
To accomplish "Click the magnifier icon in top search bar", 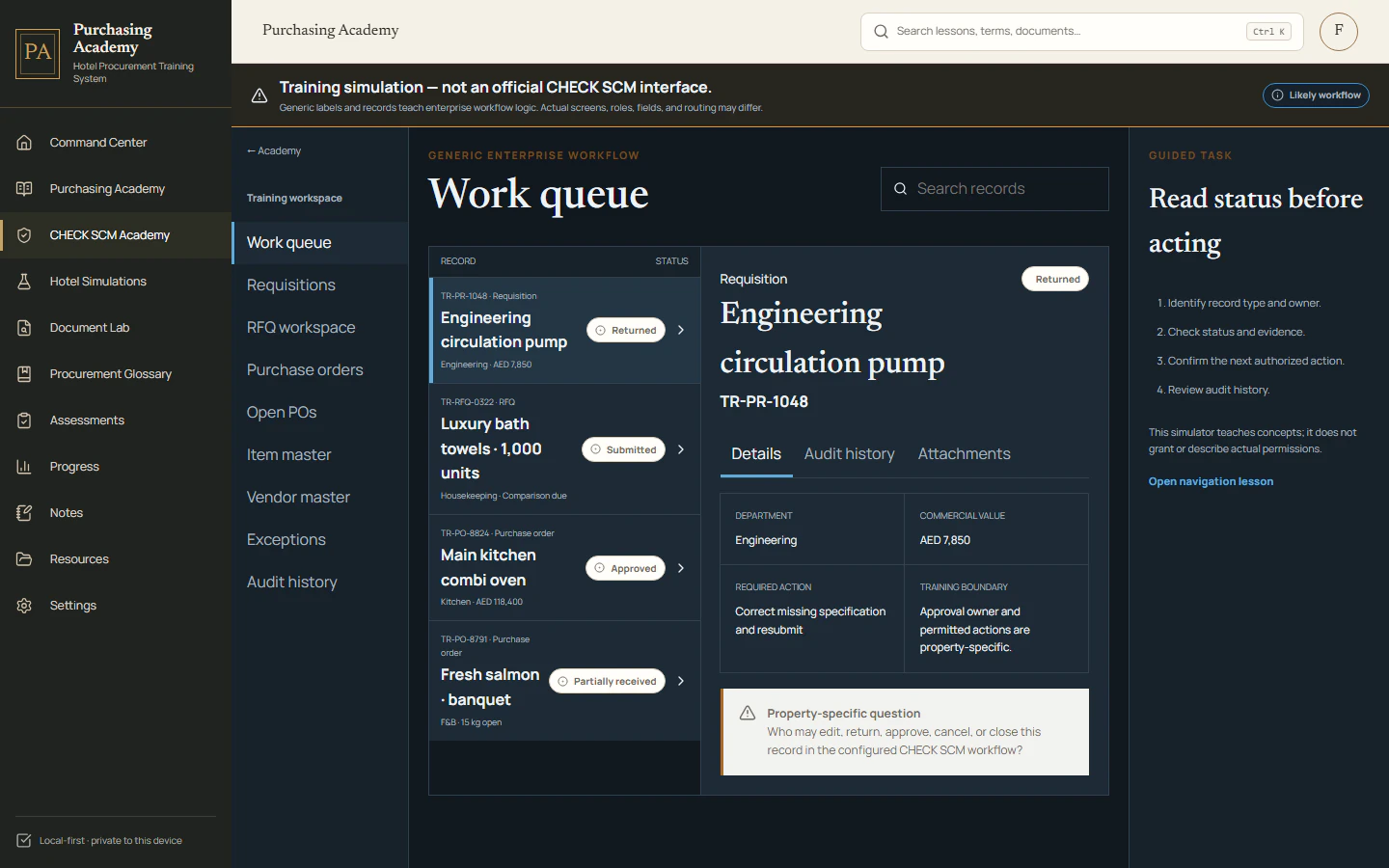I will tap(881, 32).
